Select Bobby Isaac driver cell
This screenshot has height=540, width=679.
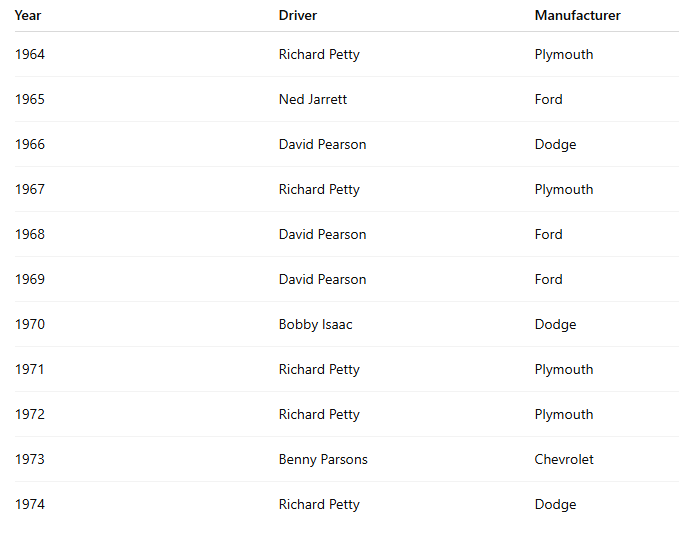pyautogui.click(x=316, y=325)
